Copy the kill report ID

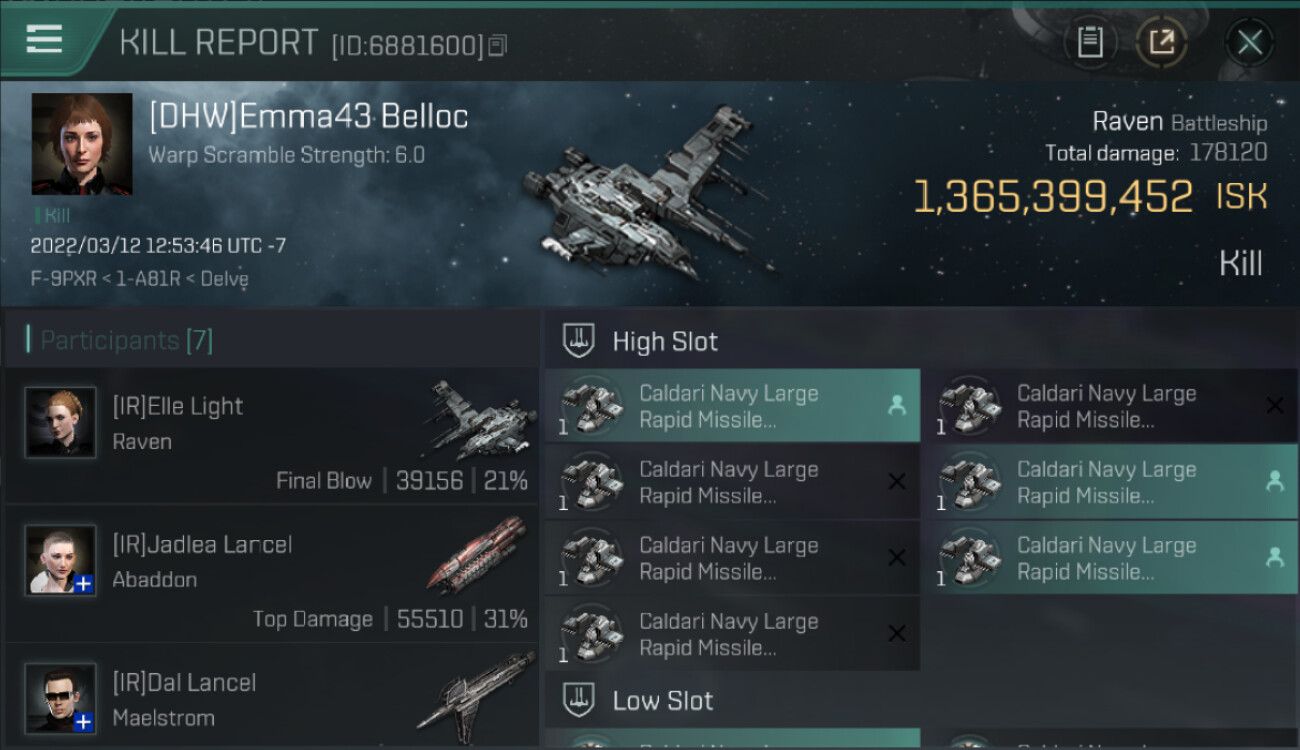point(498,45)
